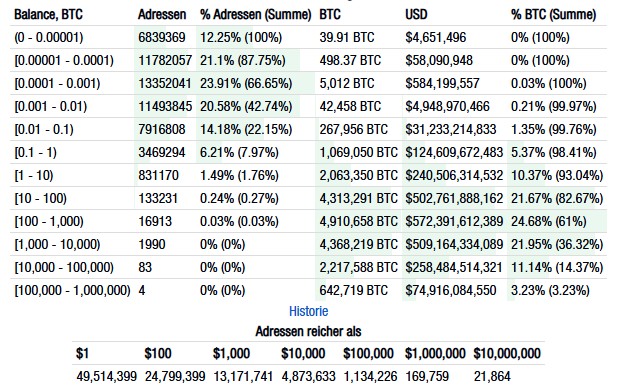
Task: Select the [100,000 - 1,000,000) row label
Action: click(72, 290)
